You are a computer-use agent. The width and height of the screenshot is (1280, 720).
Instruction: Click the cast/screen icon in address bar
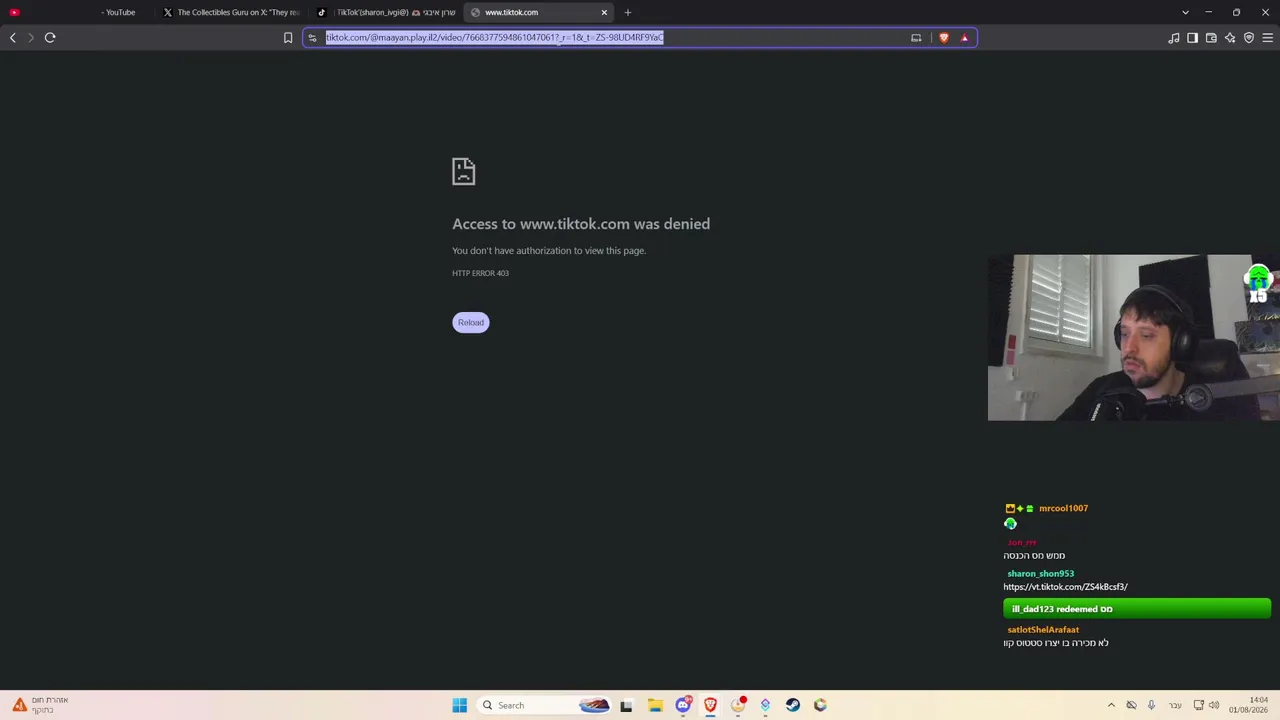pos(916,38)
